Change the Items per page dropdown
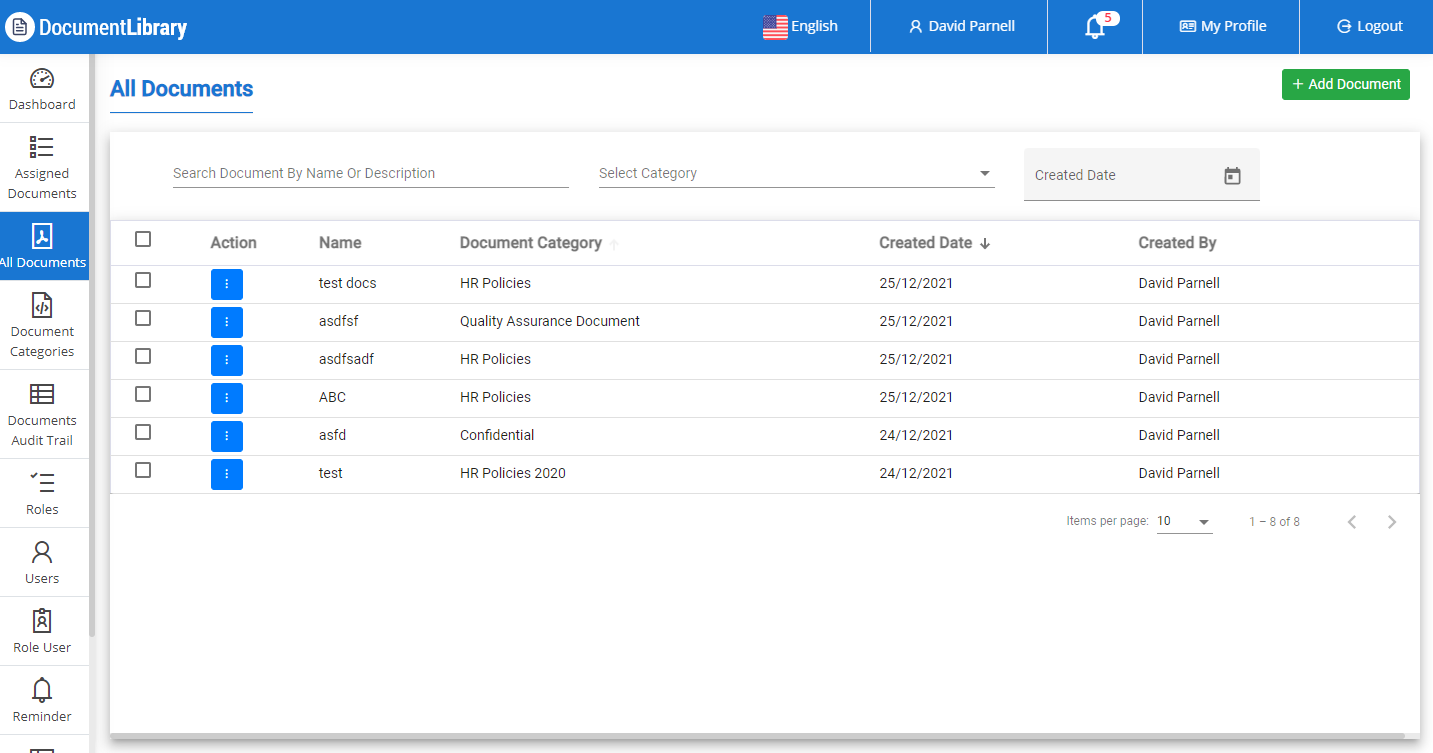 (1183, 520)
